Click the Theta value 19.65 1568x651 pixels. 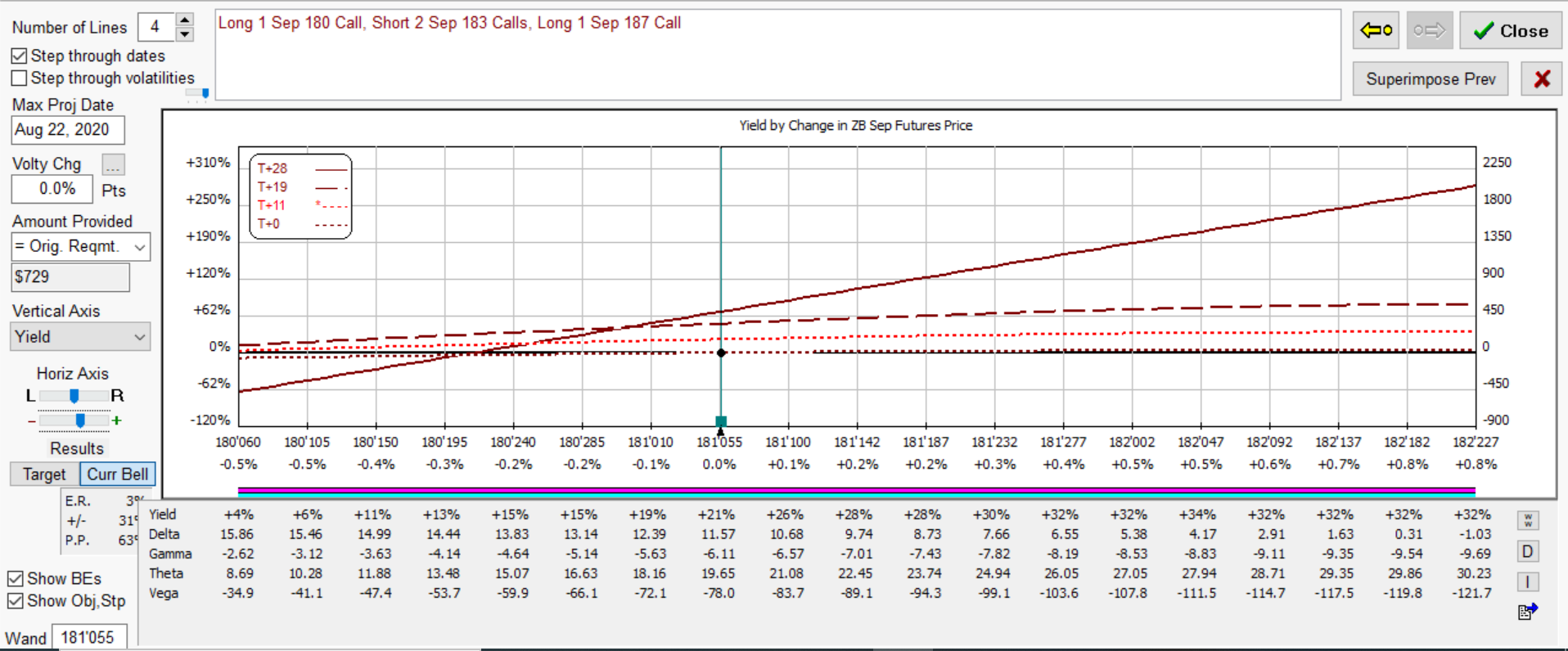point(719,573)
